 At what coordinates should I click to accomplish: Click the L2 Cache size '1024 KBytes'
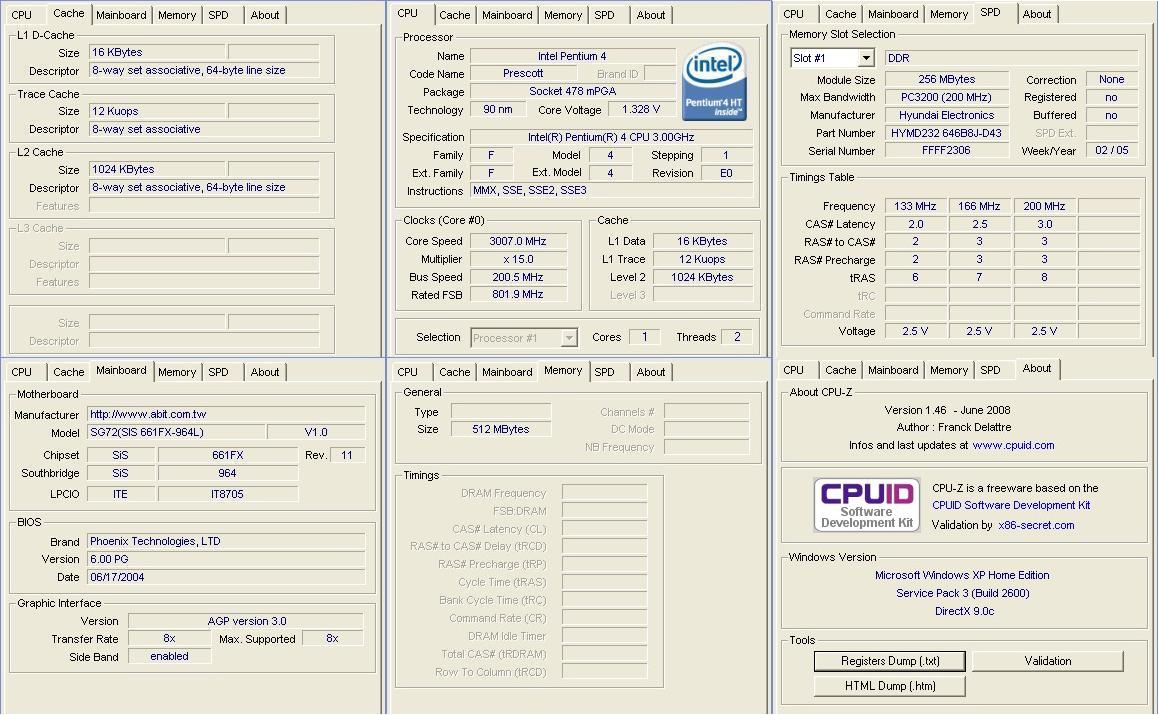point(157,169)
